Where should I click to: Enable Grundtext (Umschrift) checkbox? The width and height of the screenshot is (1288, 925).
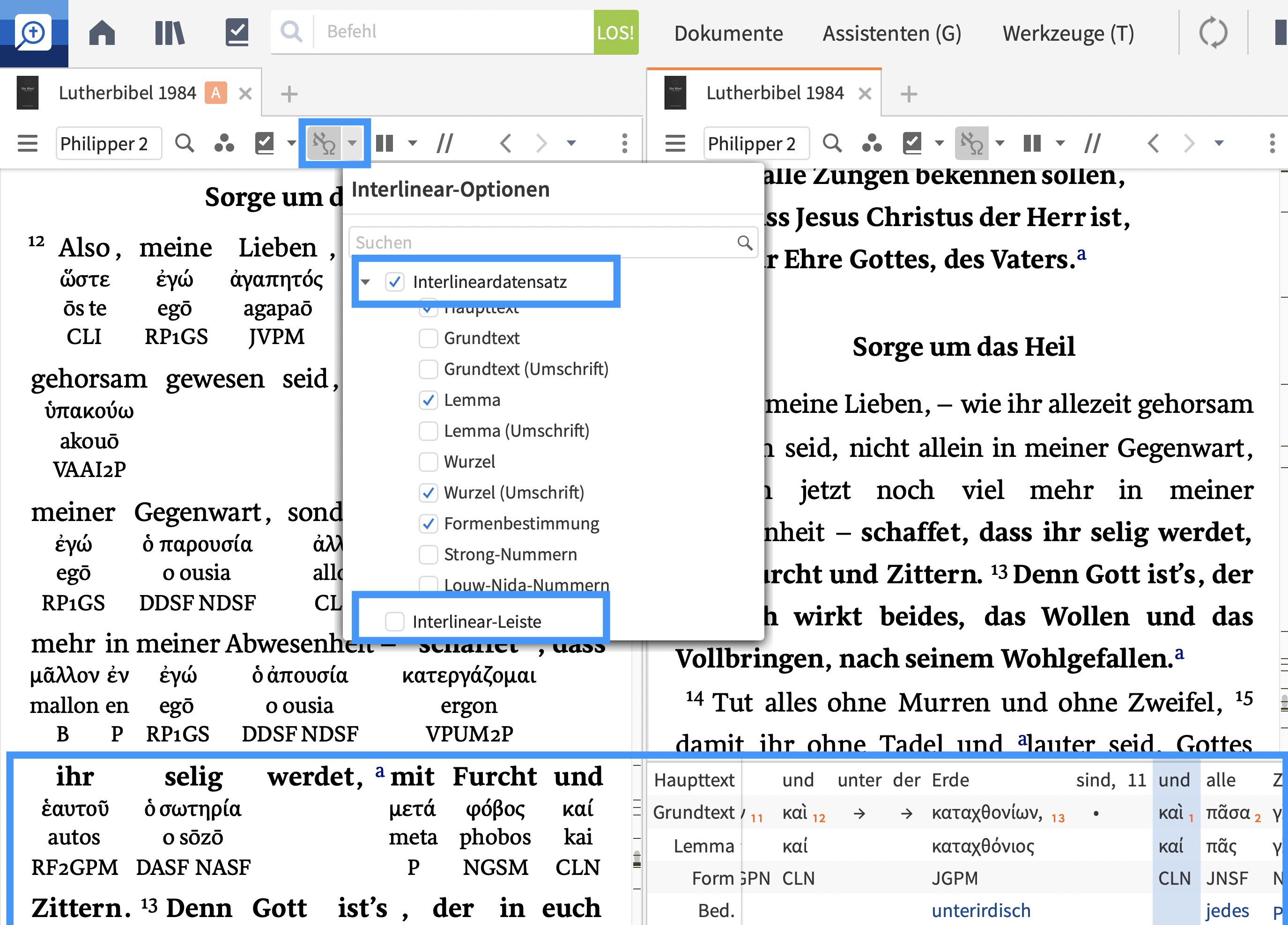pyautogui.click(x=428, y=369)
